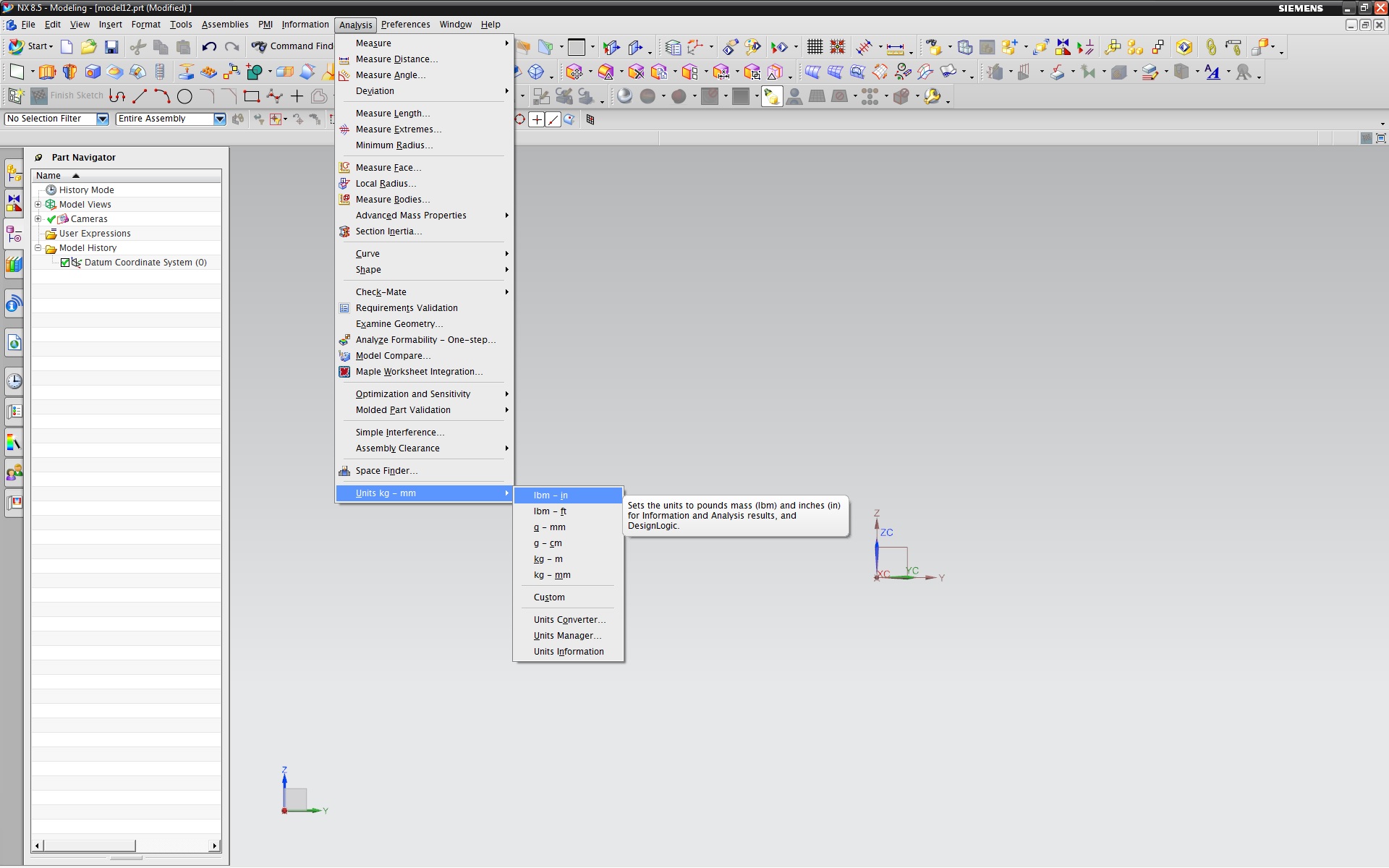Open the No Selection Filter dropdown
Image resolution: width=1389 pixels, height=868 pixels.
pos(102,119)
